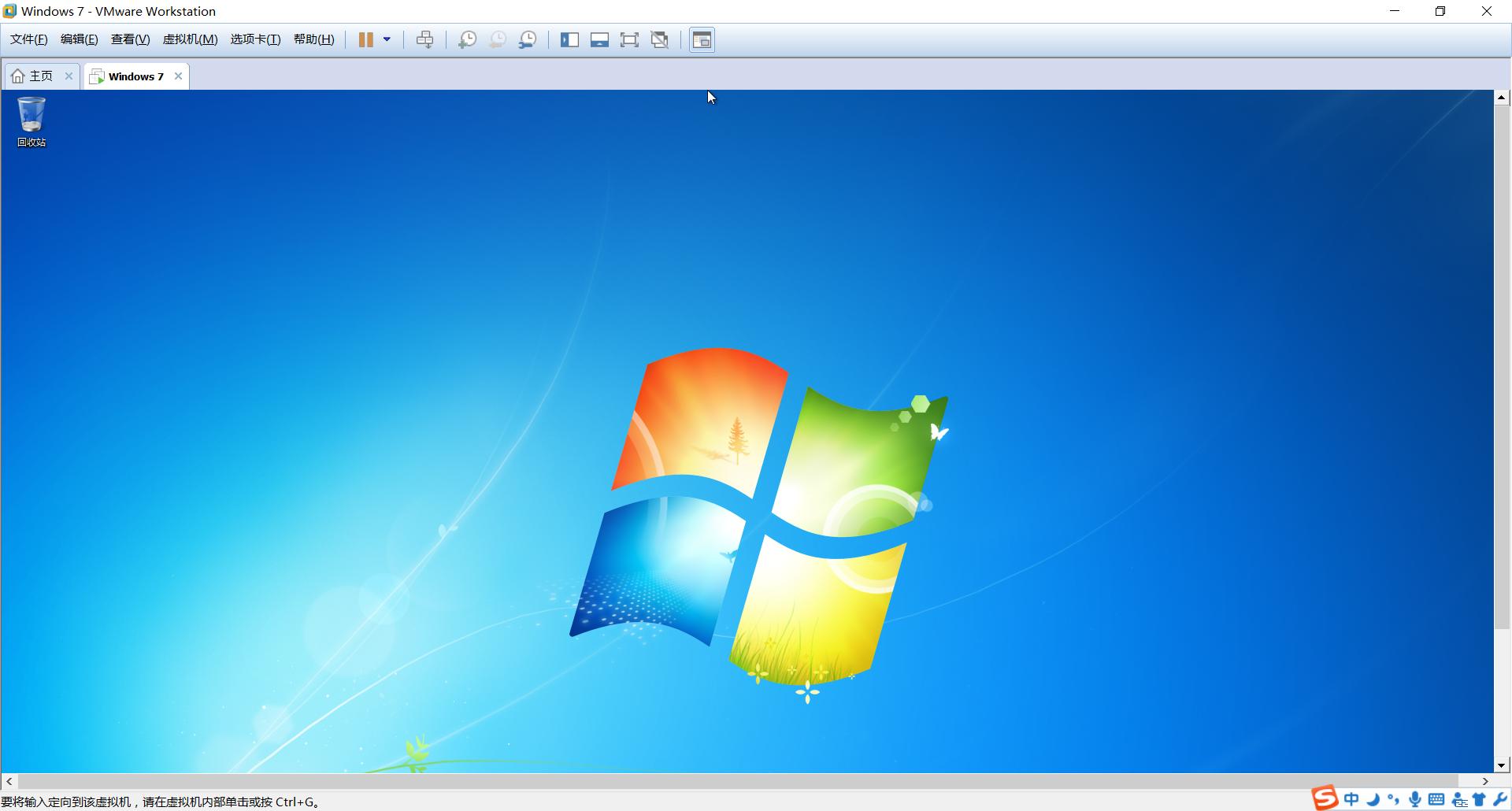Toggle Chinese punctuation mode

pyautogui.click(x=1394, y=800)
